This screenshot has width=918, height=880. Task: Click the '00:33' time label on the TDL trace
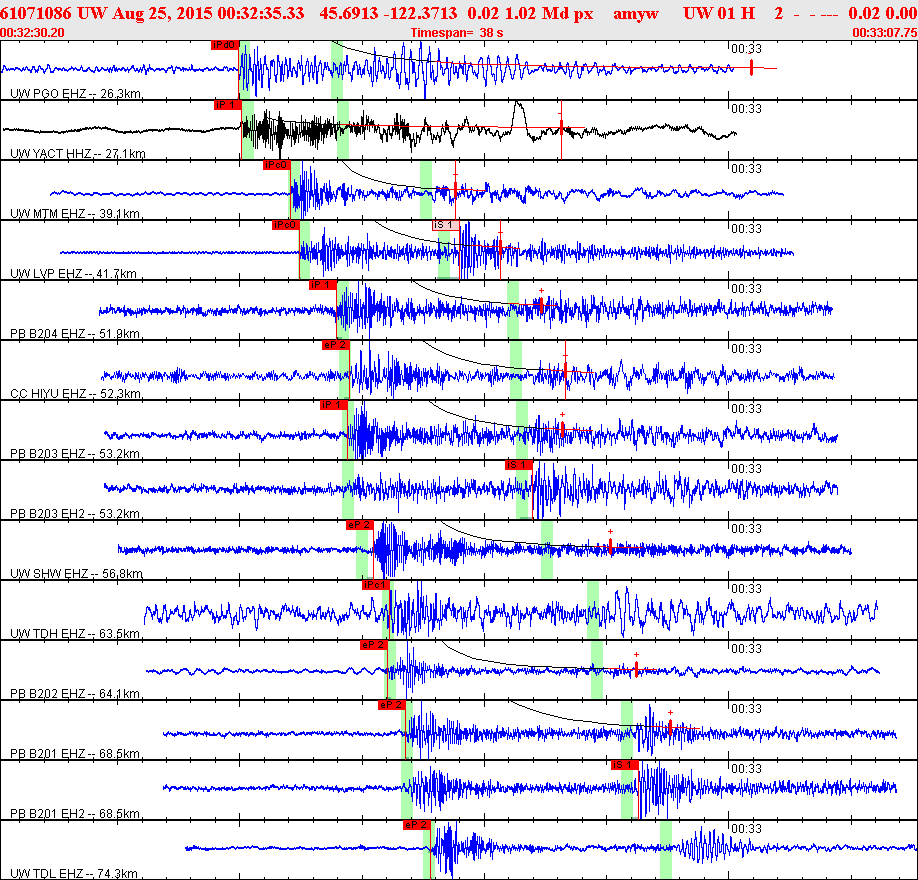(746, 828)
